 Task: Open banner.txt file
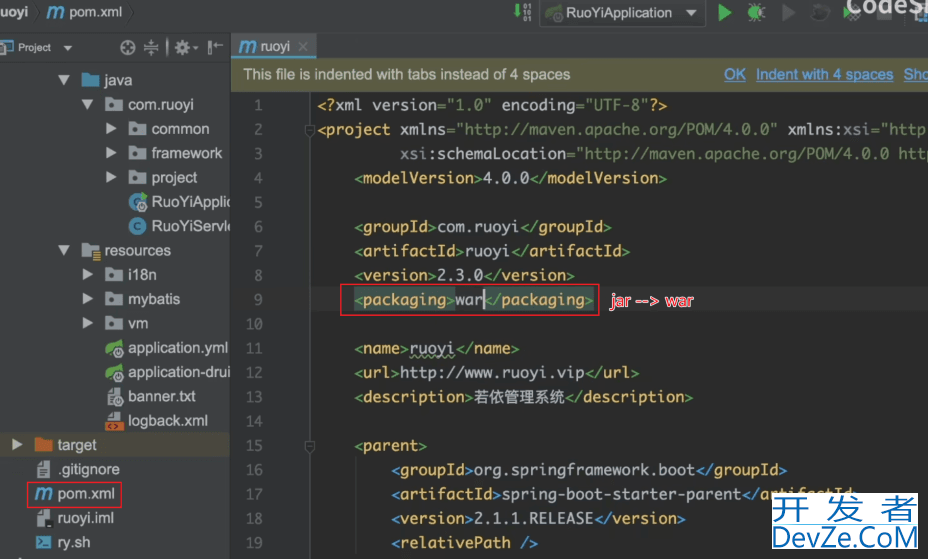(x=151, y=396)
